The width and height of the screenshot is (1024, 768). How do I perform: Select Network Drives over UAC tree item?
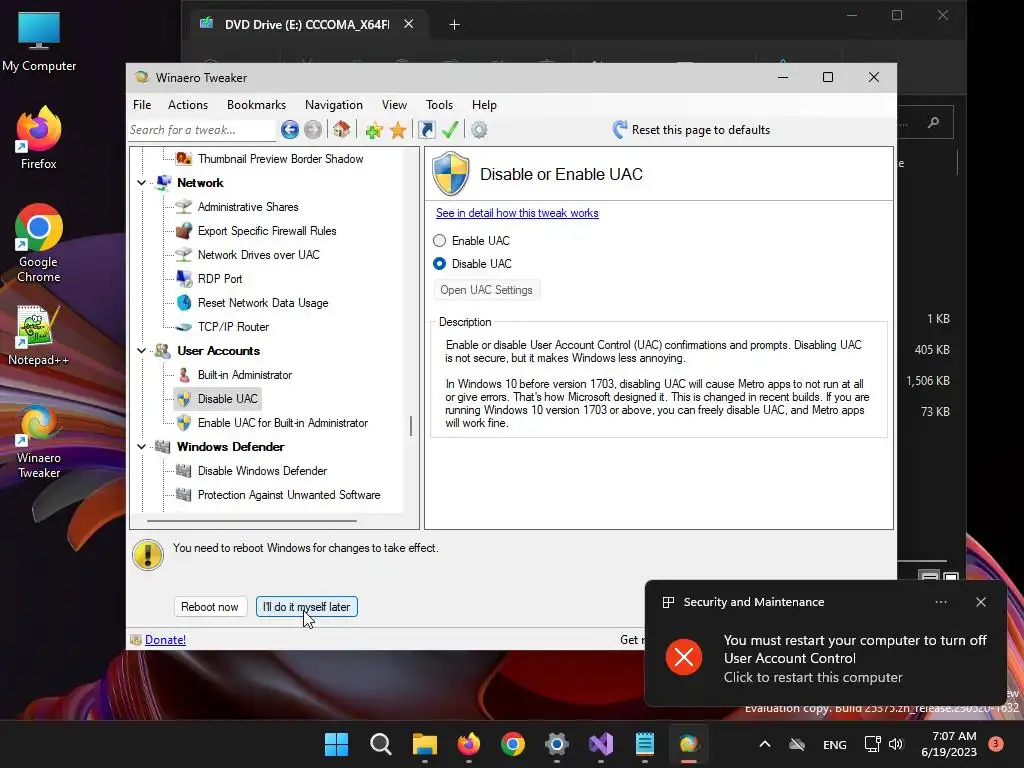click(259, 255)
